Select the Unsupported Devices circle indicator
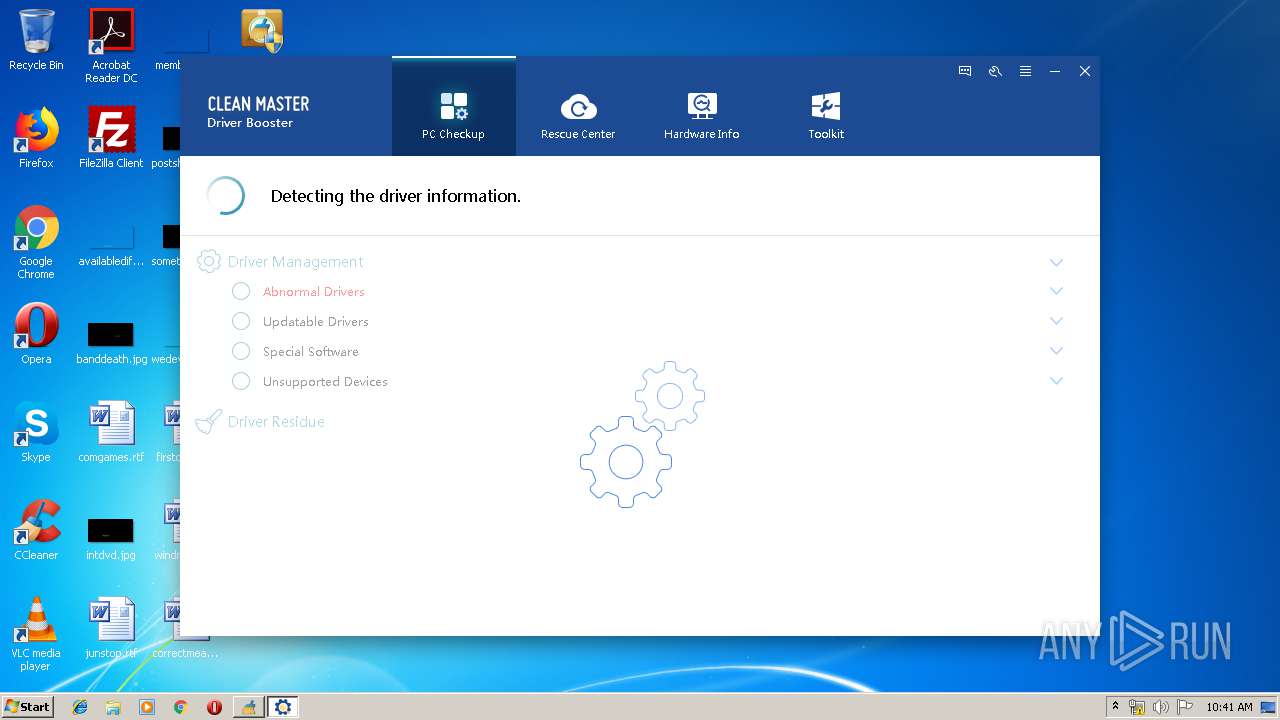The image size is (1280, 720). tap(241, 381)
